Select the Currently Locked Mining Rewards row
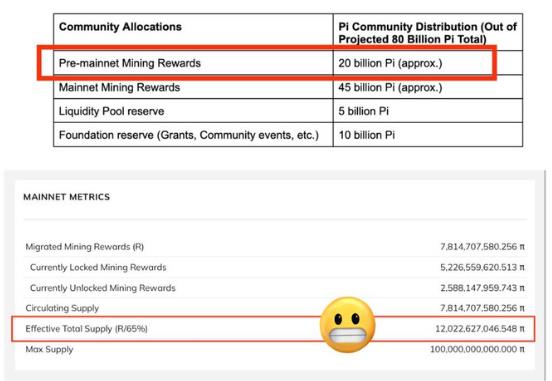 click(275, 267)
